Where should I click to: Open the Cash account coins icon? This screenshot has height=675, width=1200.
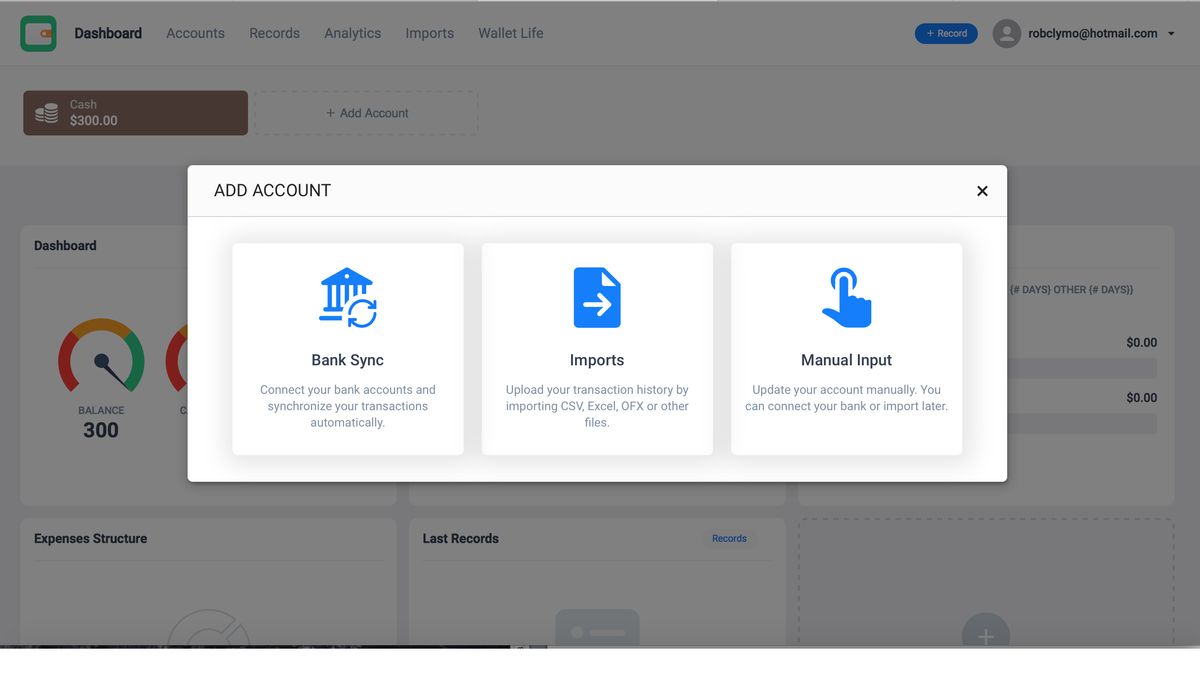pyautogui.click(x=45, y=112)
